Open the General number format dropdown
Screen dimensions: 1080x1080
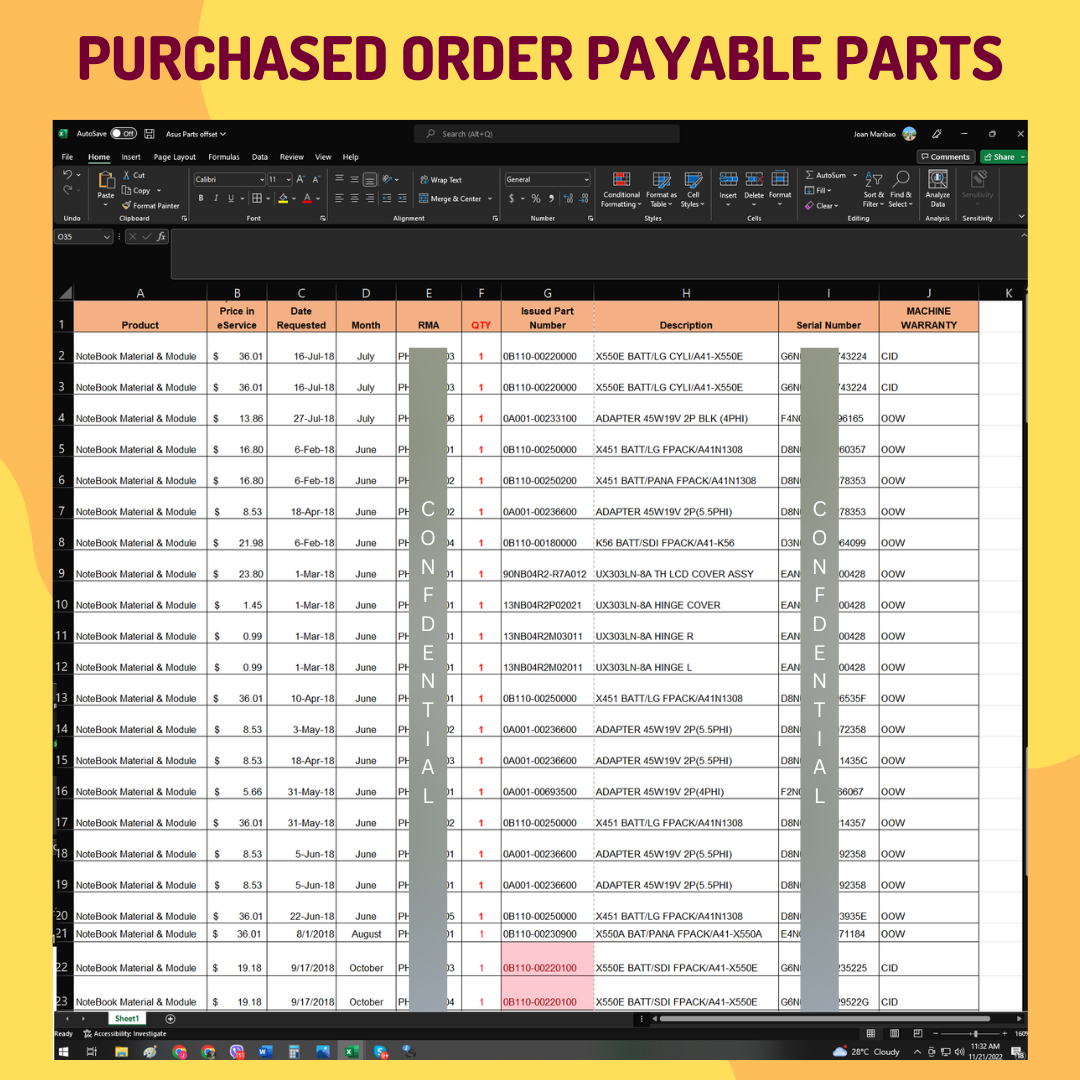pyautogui.click(x=586, y=180)
